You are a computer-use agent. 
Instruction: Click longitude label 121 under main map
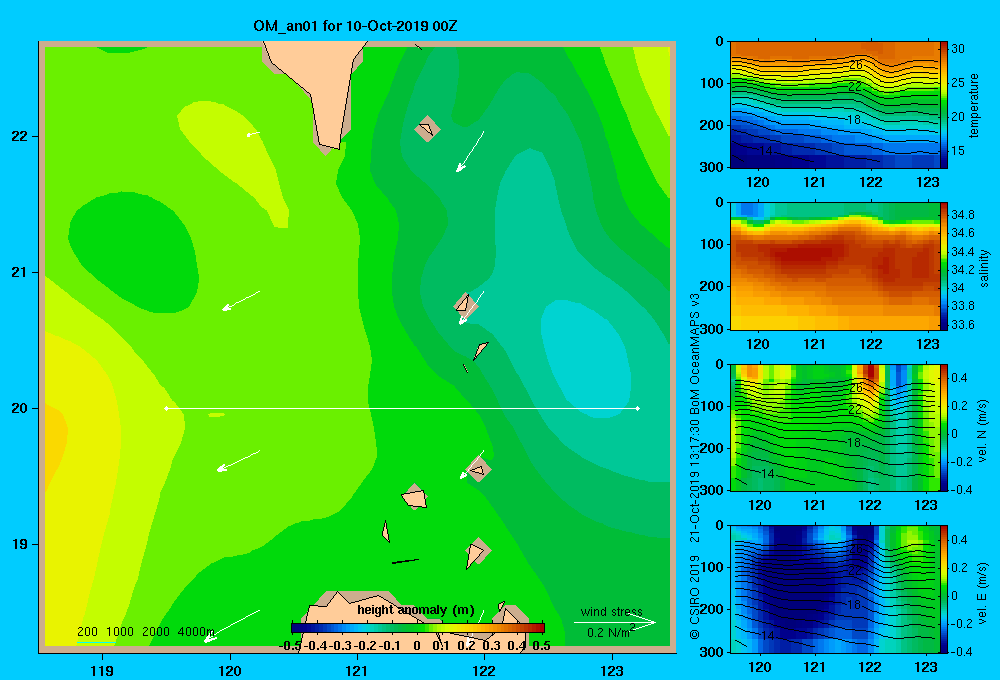(357, 670)
